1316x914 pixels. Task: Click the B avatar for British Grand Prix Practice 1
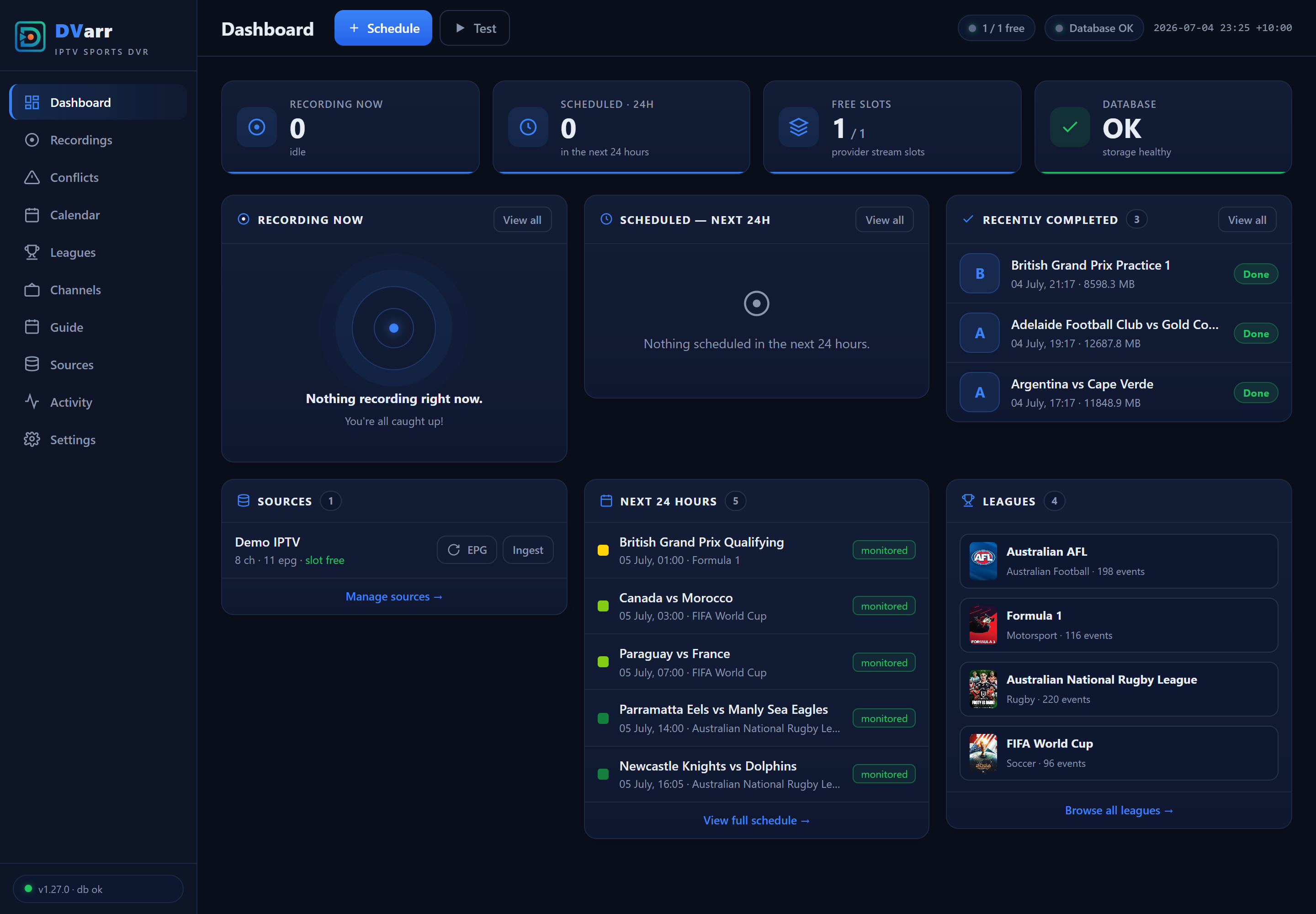(x=980, y=274)
